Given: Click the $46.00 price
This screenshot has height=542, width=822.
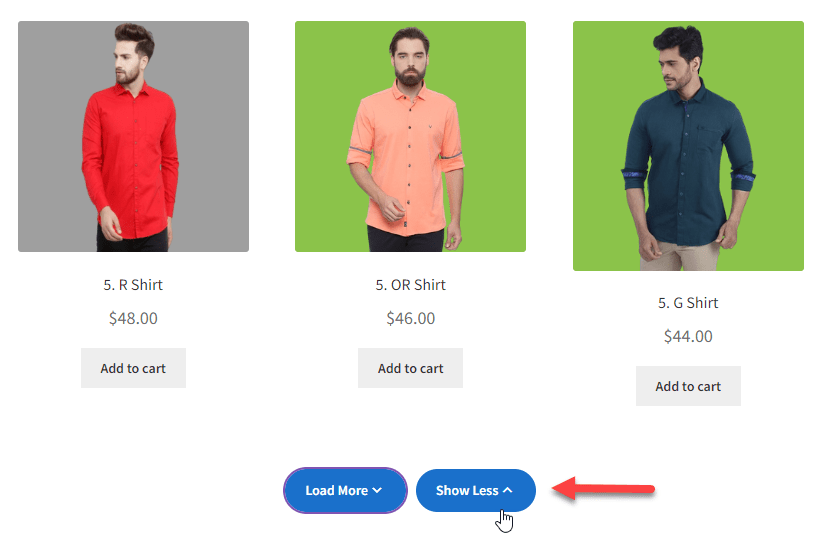Looking at the screenshot, I should tap(410, 319).
